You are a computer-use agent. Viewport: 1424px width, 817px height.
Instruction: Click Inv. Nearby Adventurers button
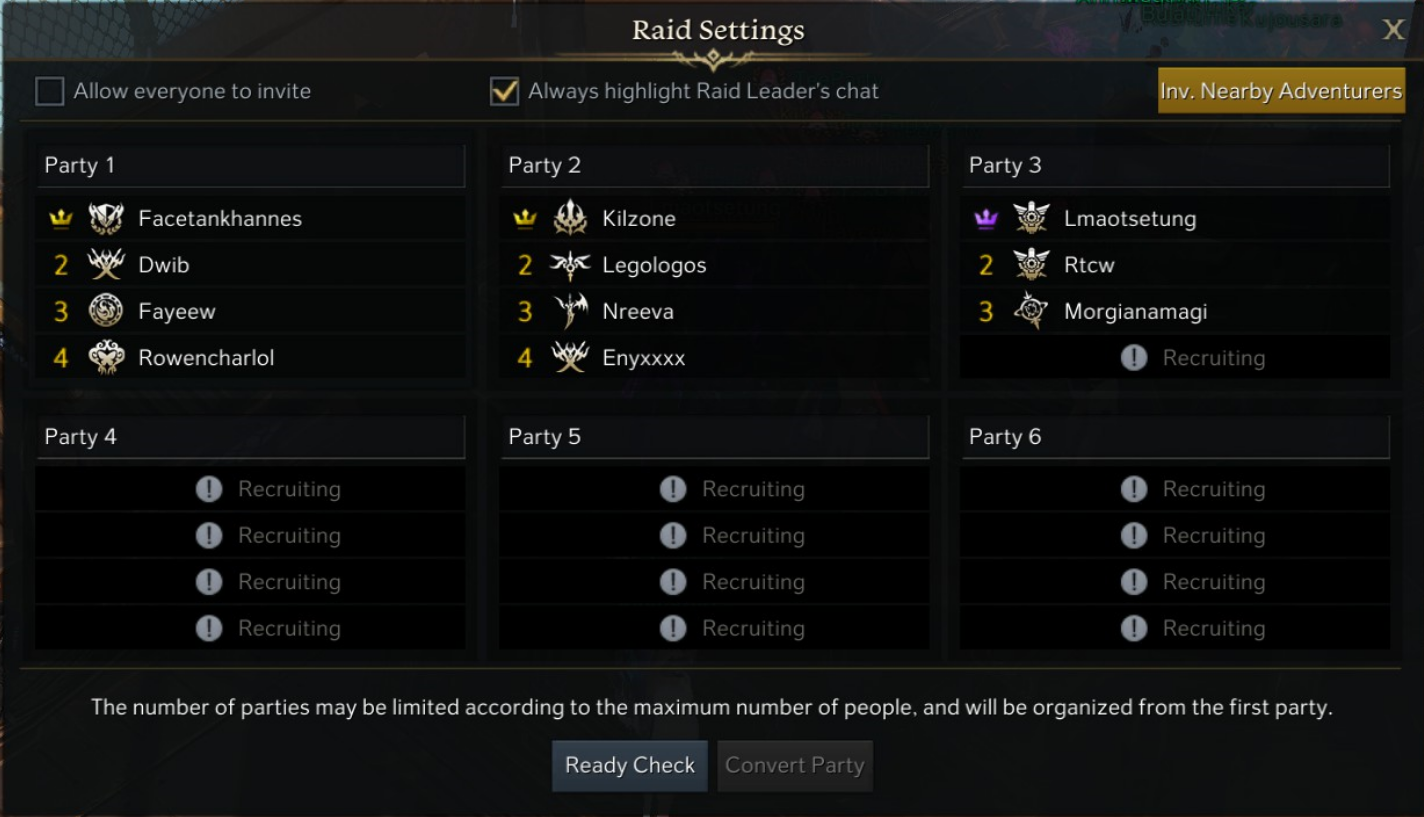click(1281, 91)
